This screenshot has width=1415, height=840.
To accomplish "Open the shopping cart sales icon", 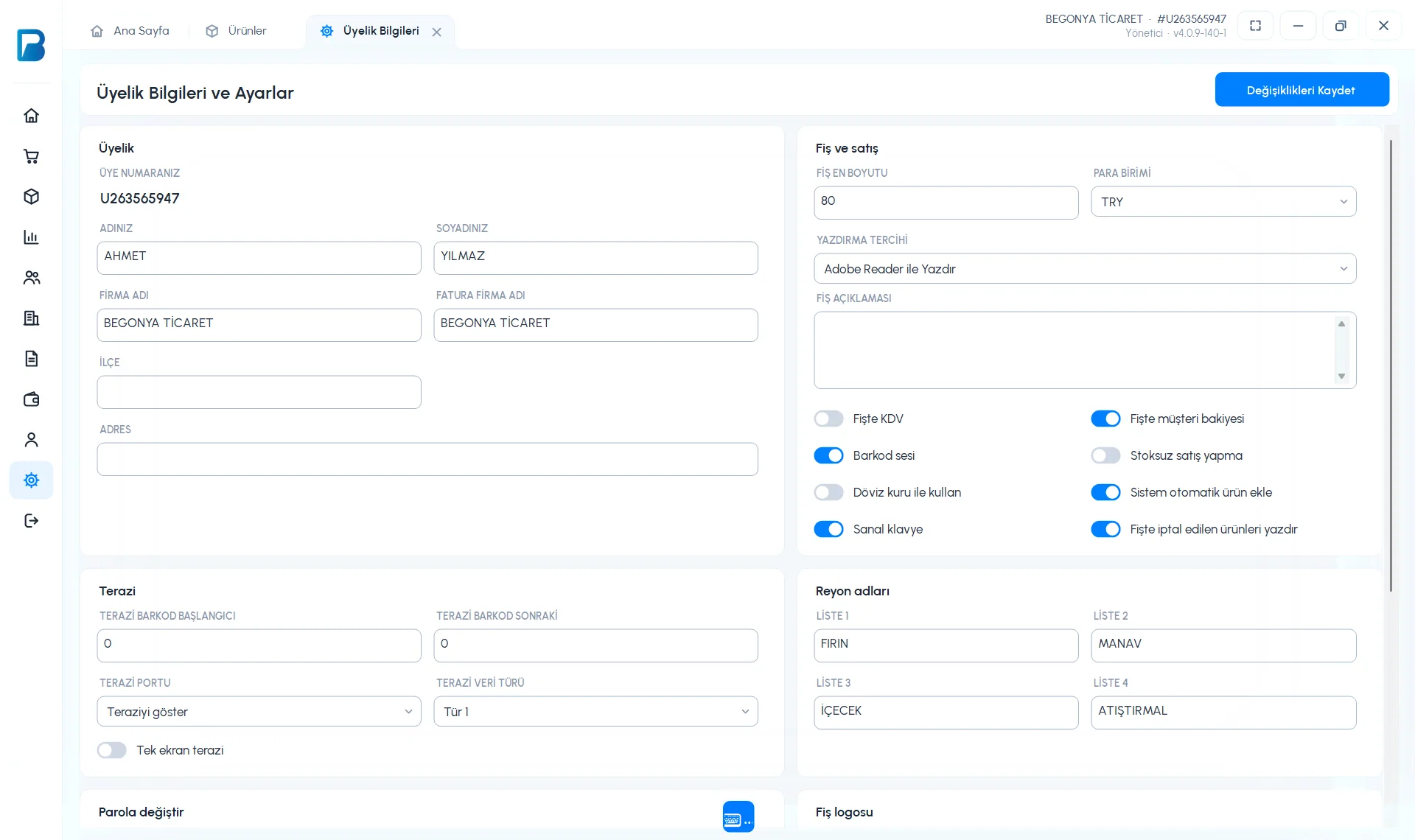I will (31, 156).
